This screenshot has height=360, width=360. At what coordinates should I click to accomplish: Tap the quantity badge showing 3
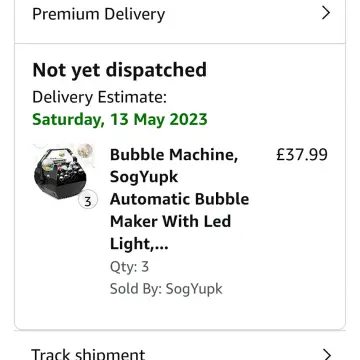point(88,201)
